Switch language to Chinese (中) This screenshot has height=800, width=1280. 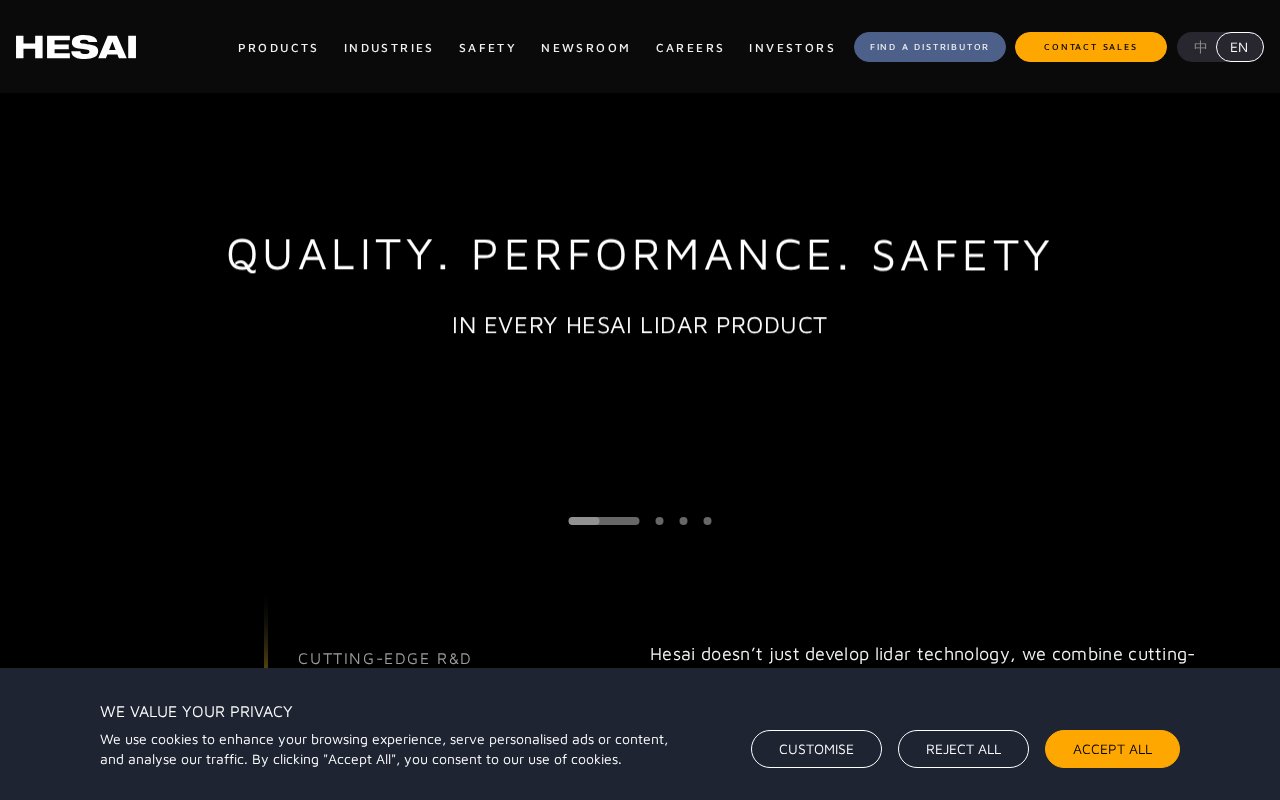1200,47
